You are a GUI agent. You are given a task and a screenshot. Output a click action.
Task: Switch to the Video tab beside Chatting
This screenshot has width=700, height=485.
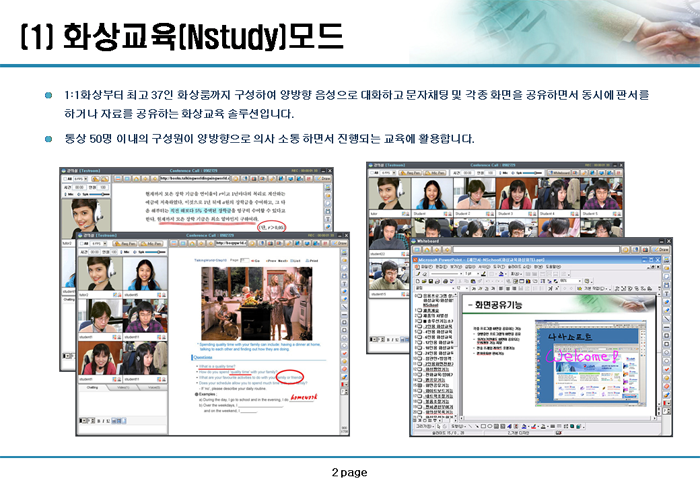[x=124, y=388]
